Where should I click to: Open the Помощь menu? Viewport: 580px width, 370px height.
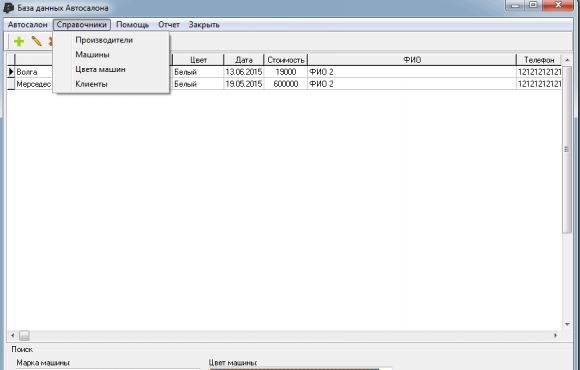pyautogui.click(x=132, y=25)
